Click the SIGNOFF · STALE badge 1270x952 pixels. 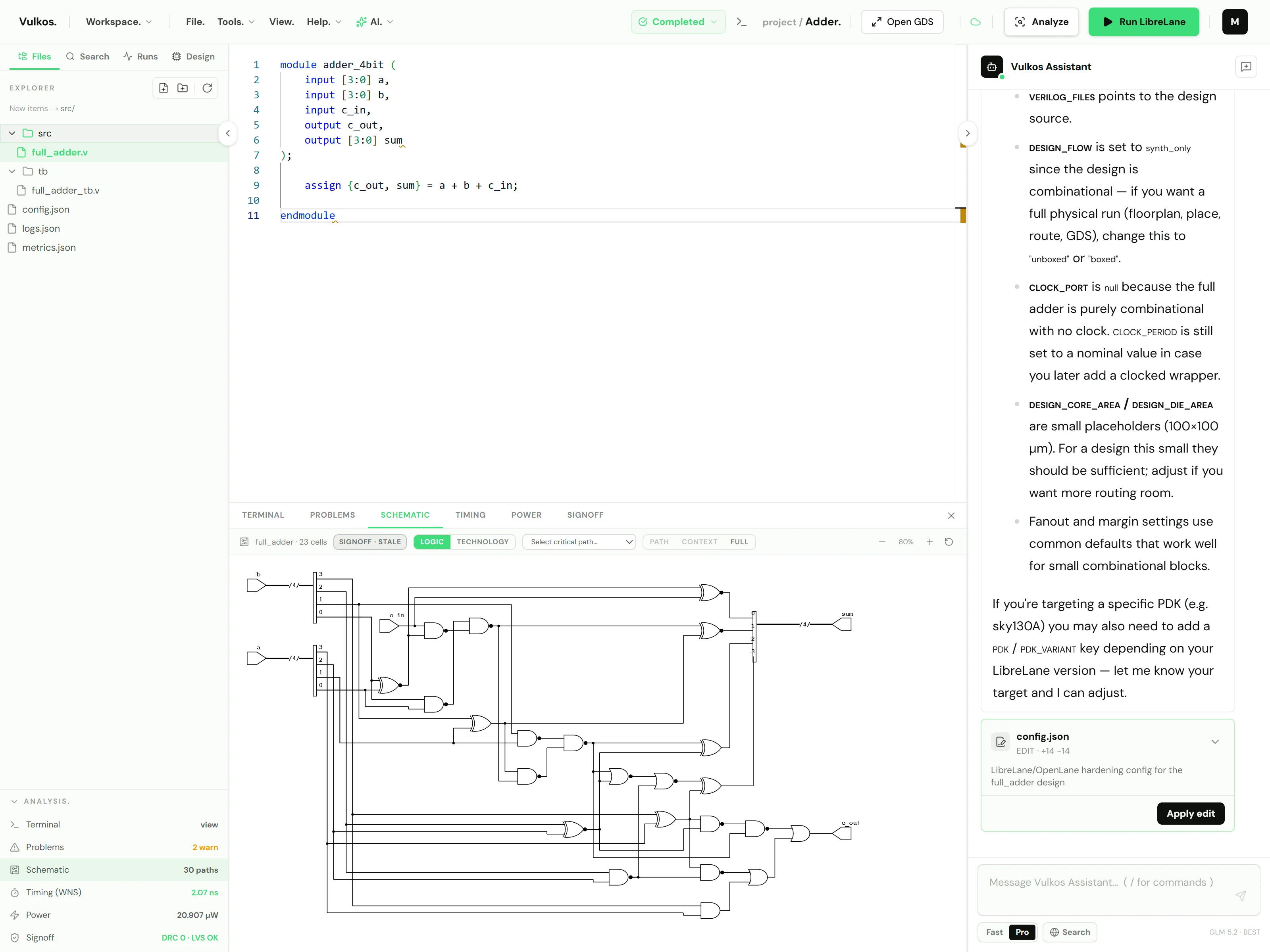pyautogui.click(x=370, y=542)
